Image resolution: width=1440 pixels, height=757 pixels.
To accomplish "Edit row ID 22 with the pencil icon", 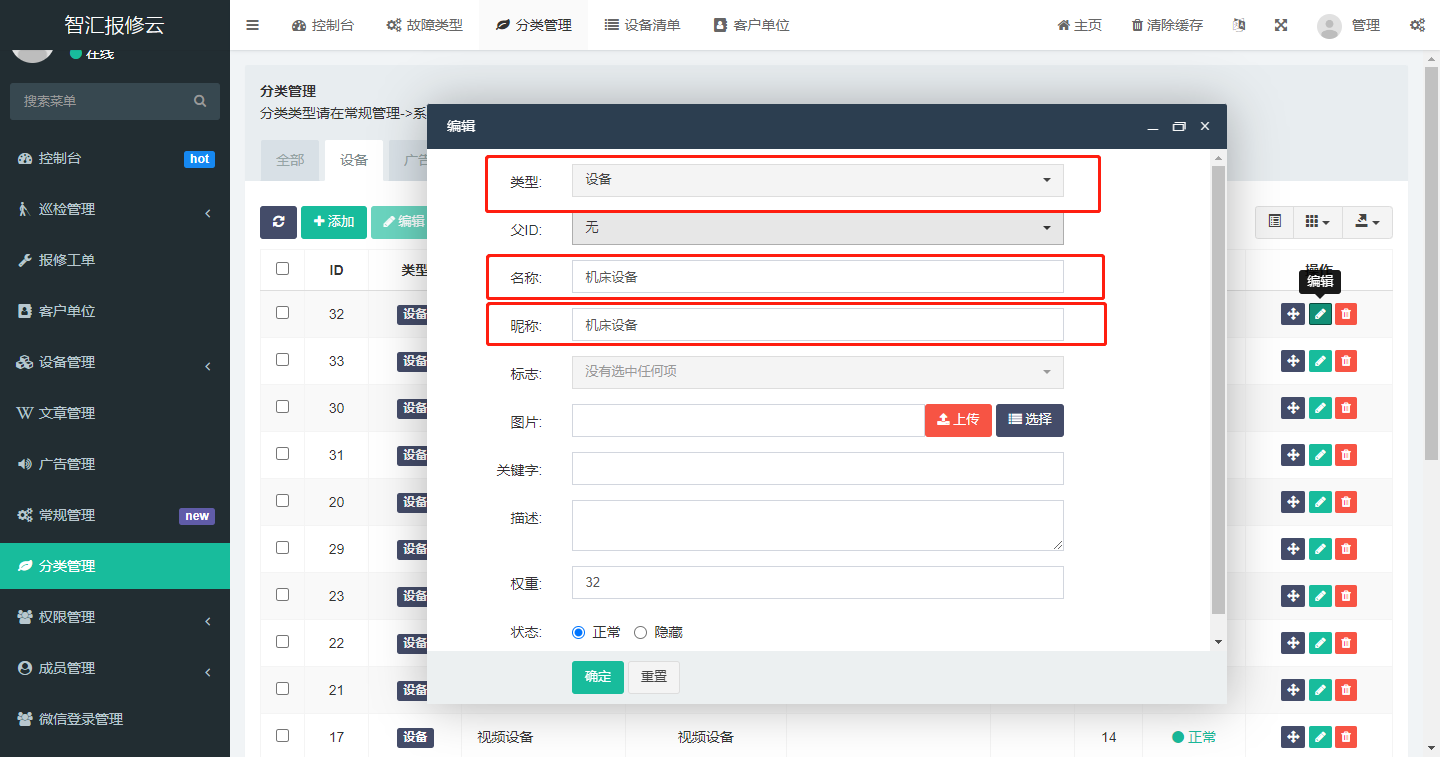I will tap(1320, 643).
